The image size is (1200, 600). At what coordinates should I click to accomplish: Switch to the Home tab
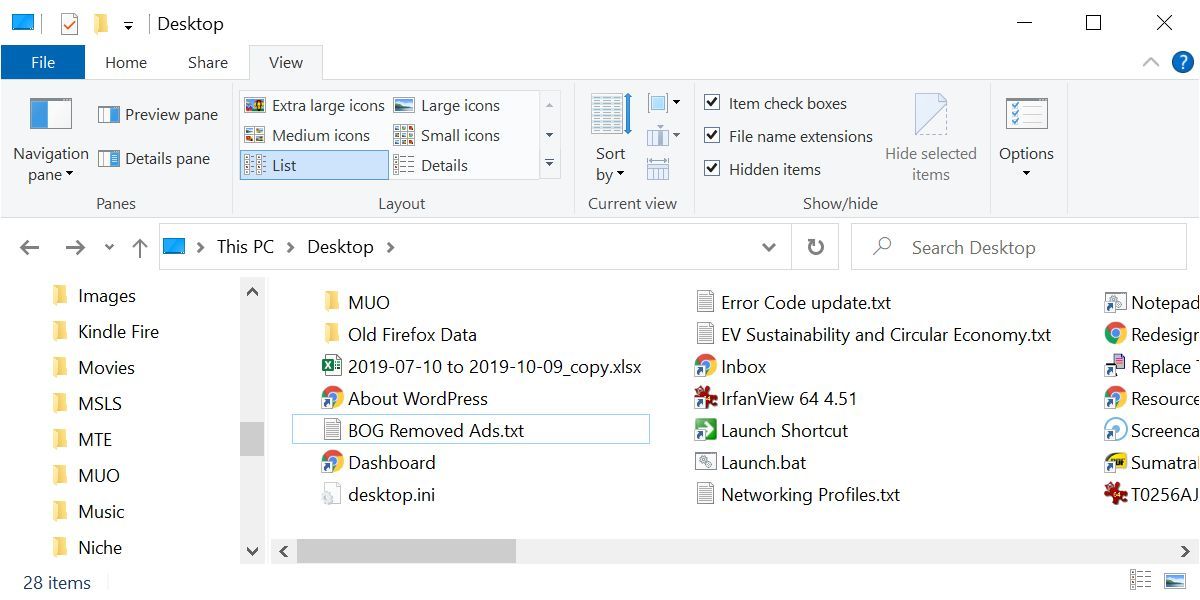click(x=125, y=61)
